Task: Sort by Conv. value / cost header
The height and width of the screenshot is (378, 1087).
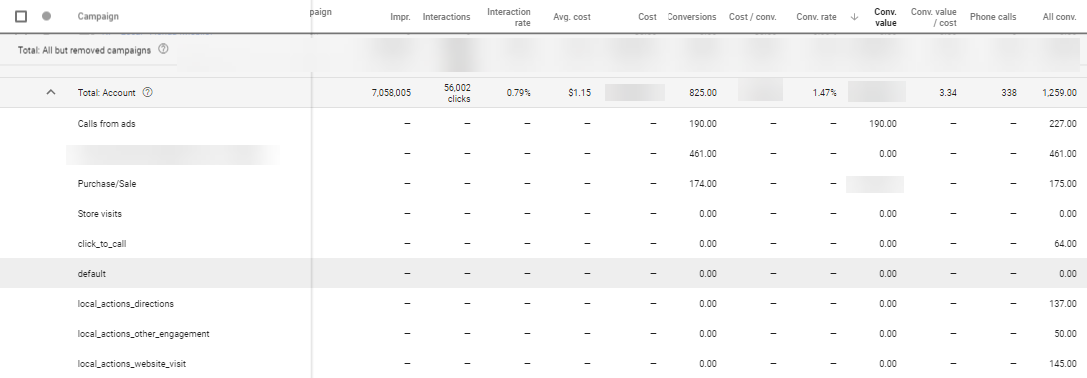Action: (x=933, y=17)
